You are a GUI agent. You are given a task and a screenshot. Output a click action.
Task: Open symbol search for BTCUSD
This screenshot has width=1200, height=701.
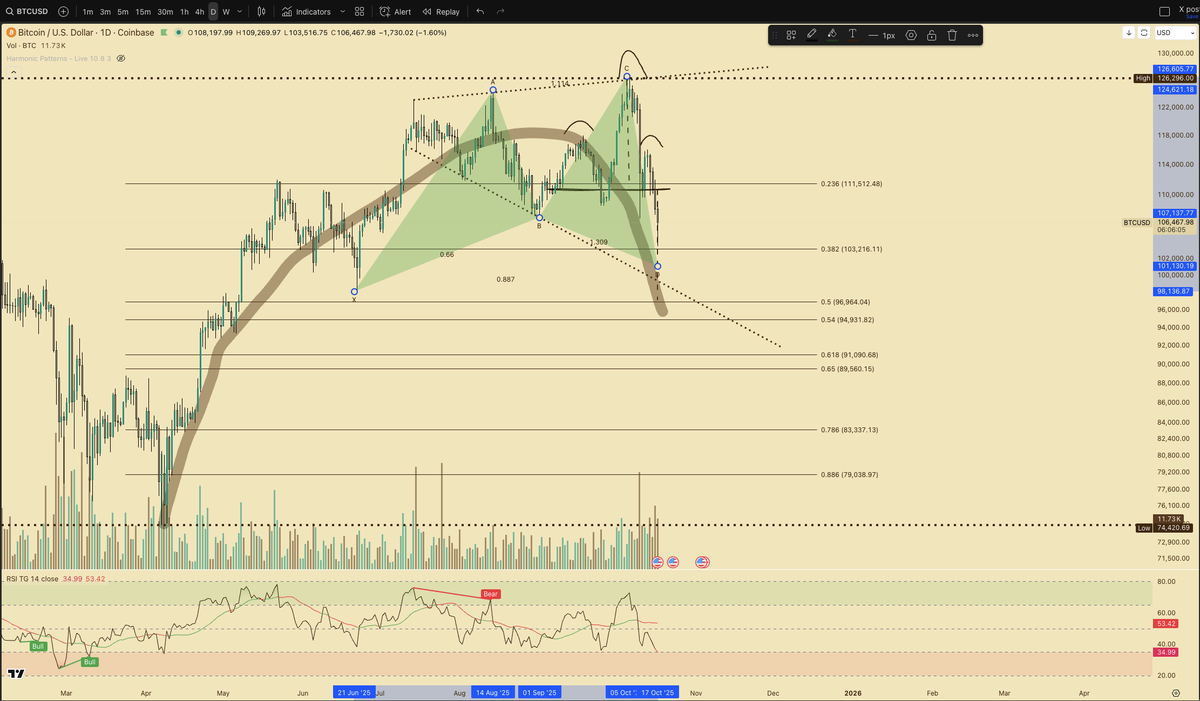27,11
